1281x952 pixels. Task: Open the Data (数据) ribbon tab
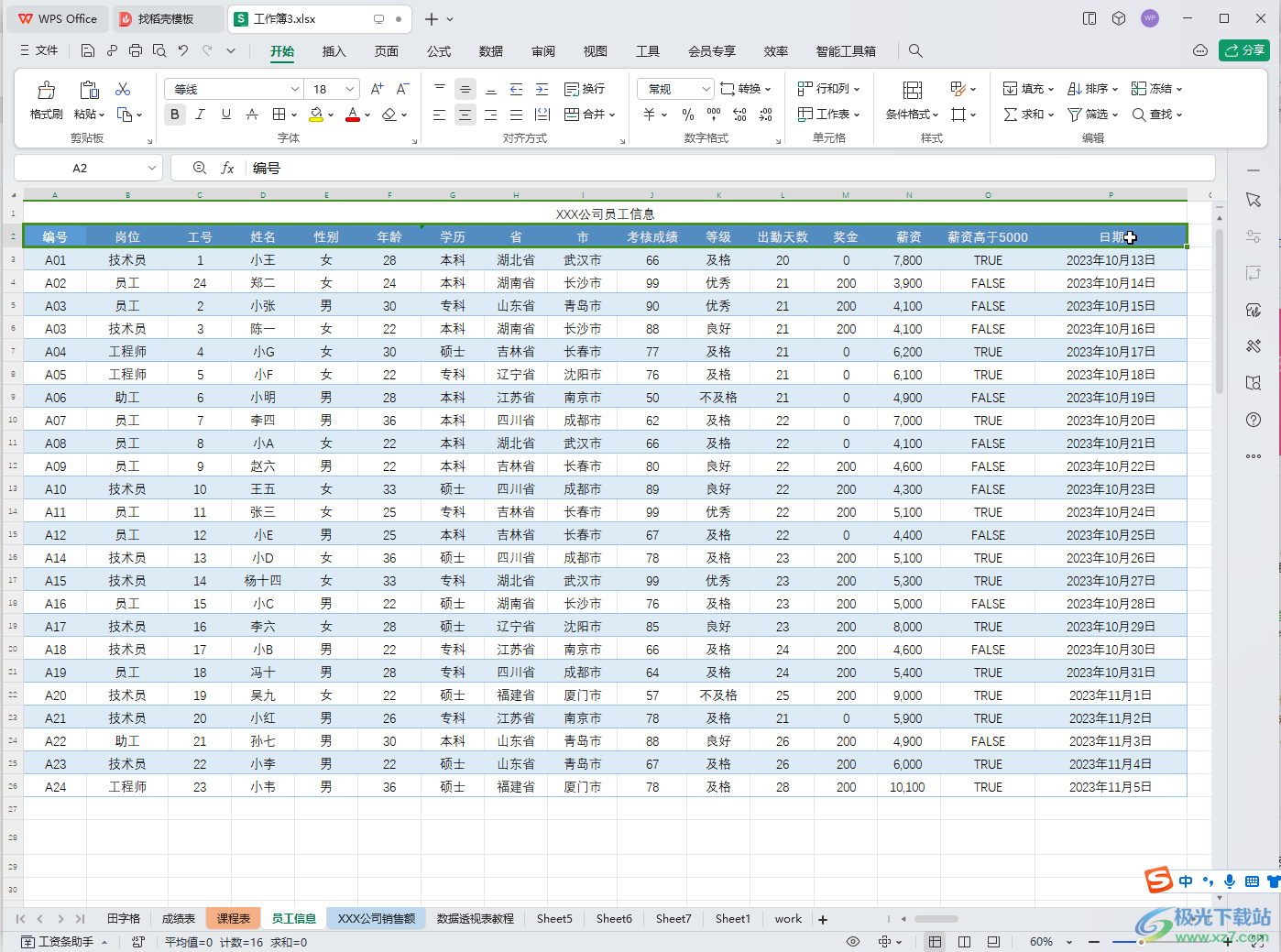click(x=491, y=51)
